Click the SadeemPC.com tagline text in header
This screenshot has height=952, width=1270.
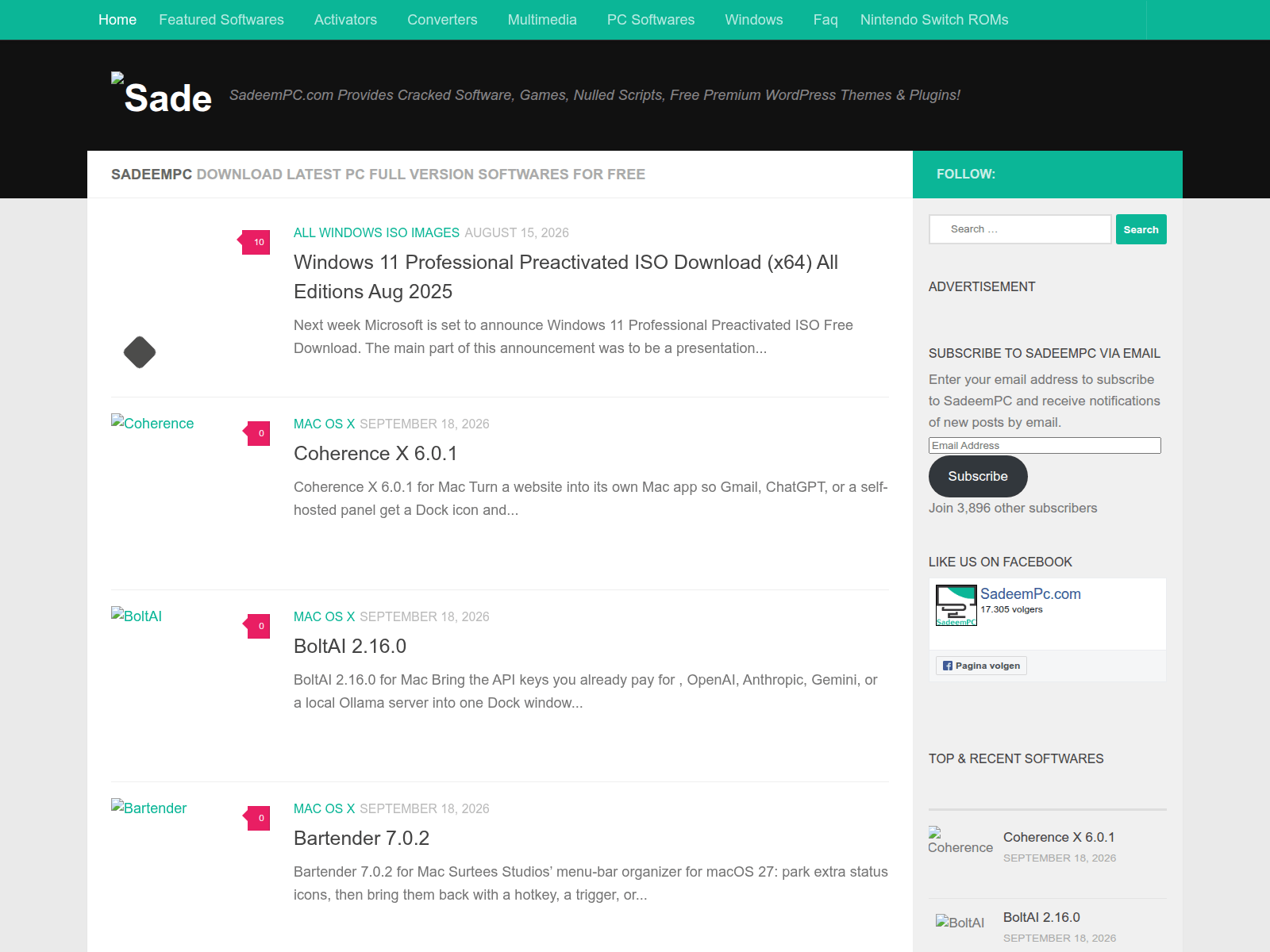coord(595,95)
